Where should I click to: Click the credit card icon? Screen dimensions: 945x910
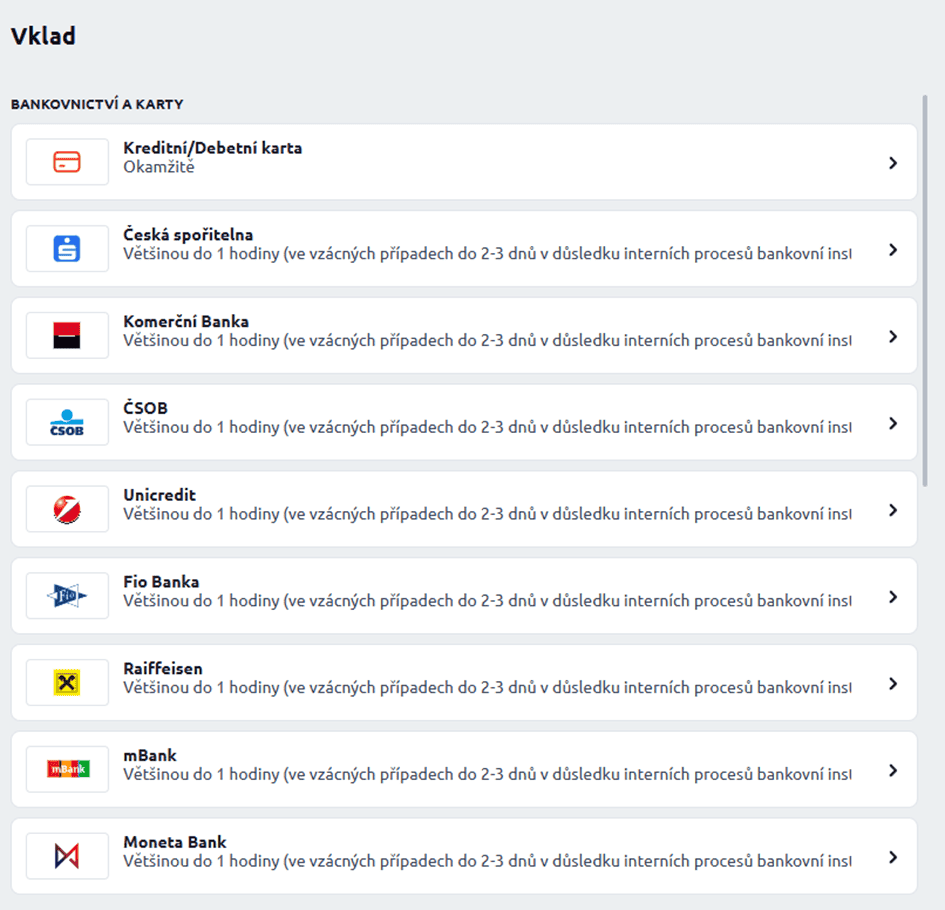(x=67, y=162)
